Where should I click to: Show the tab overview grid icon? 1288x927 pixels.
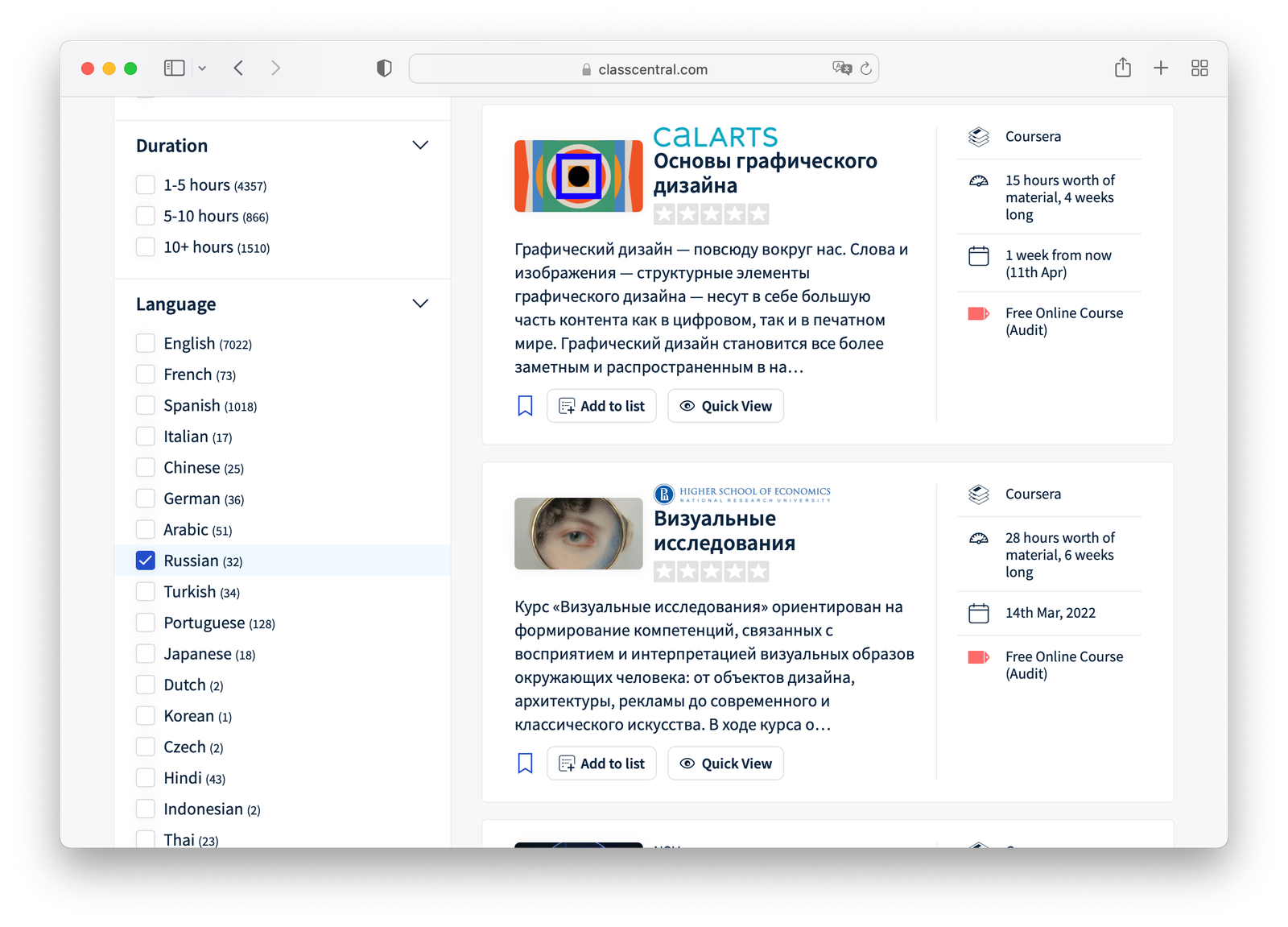[1199, 68]
